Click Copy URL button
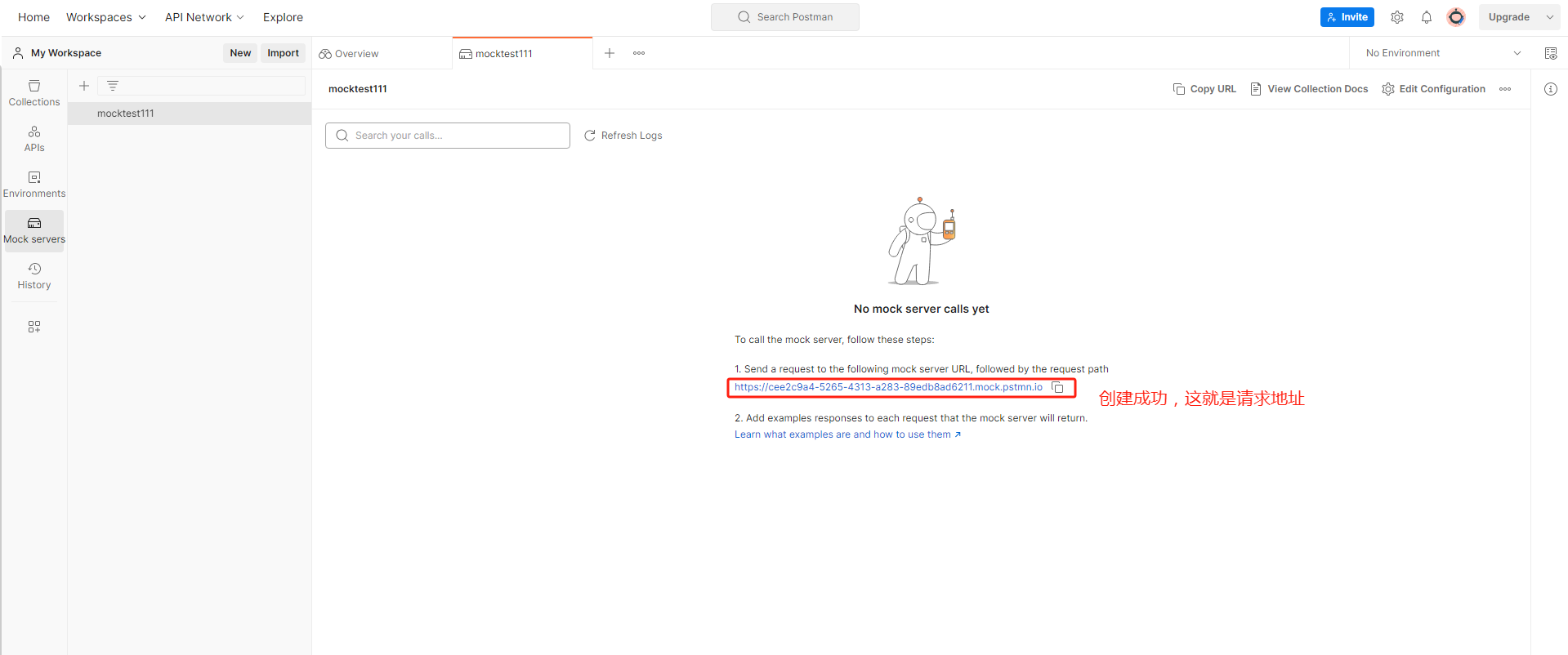The height and width of the screenshot is (655, 1568). coord(1204,89)
